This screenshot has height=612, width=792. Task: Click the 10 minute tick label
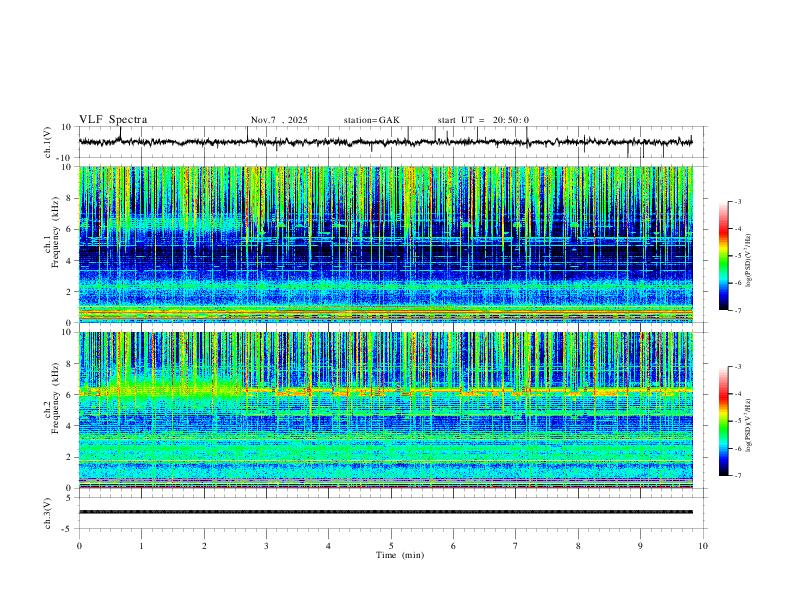703,546
